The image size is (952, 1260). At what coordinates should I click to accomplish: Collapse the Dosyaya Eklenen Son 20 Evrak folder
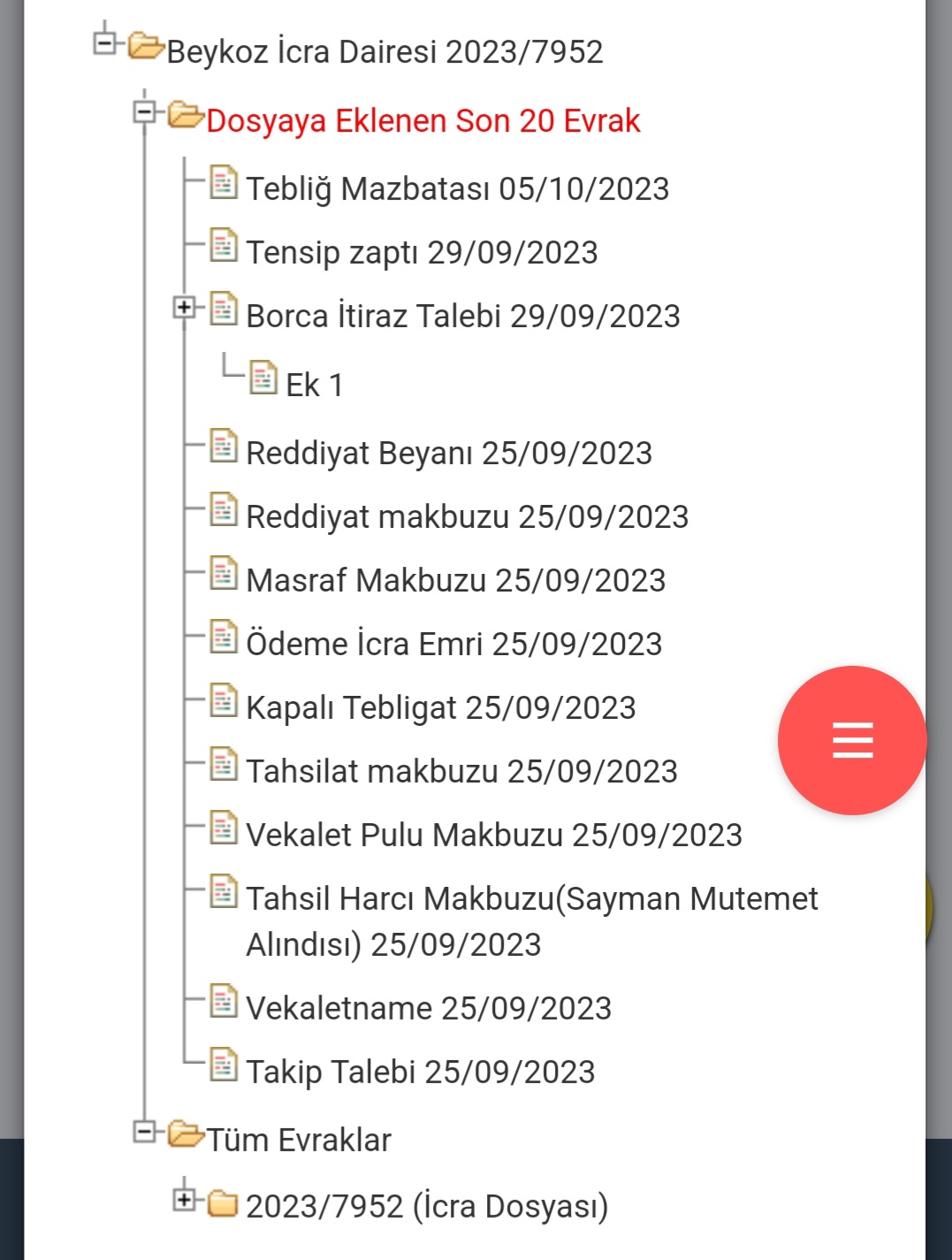(x=144, y=112)
